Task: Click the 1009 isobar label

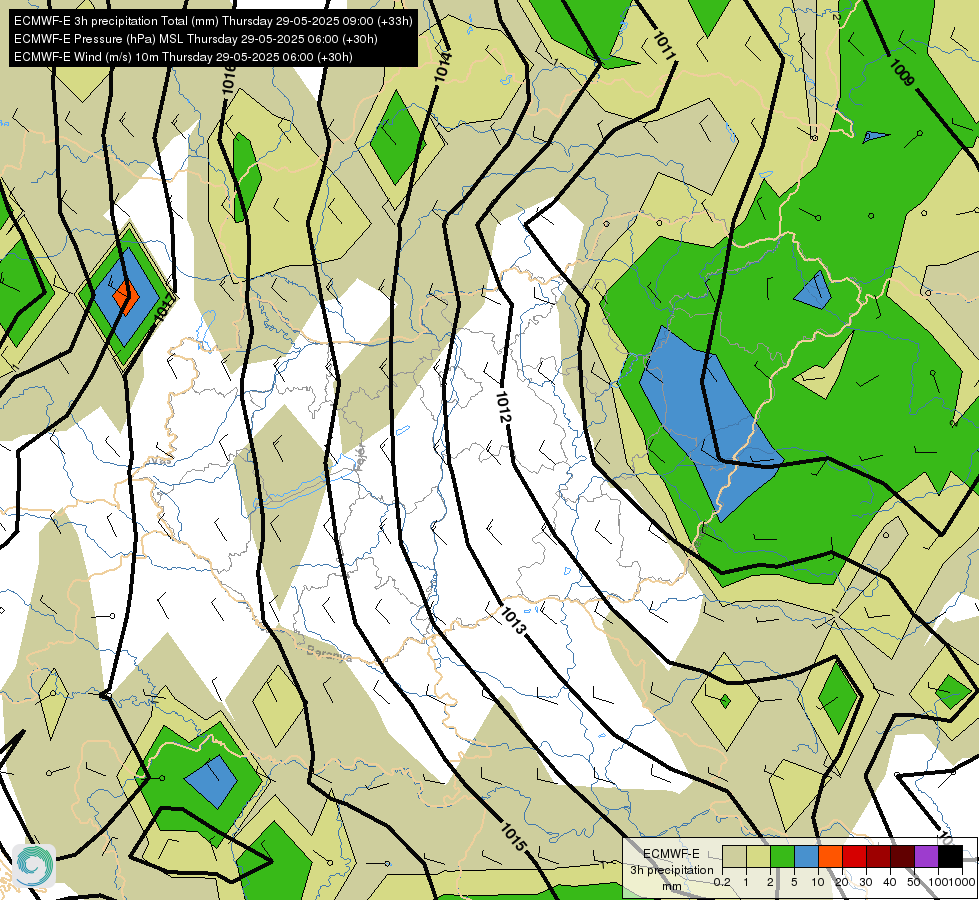Action: 901,72
